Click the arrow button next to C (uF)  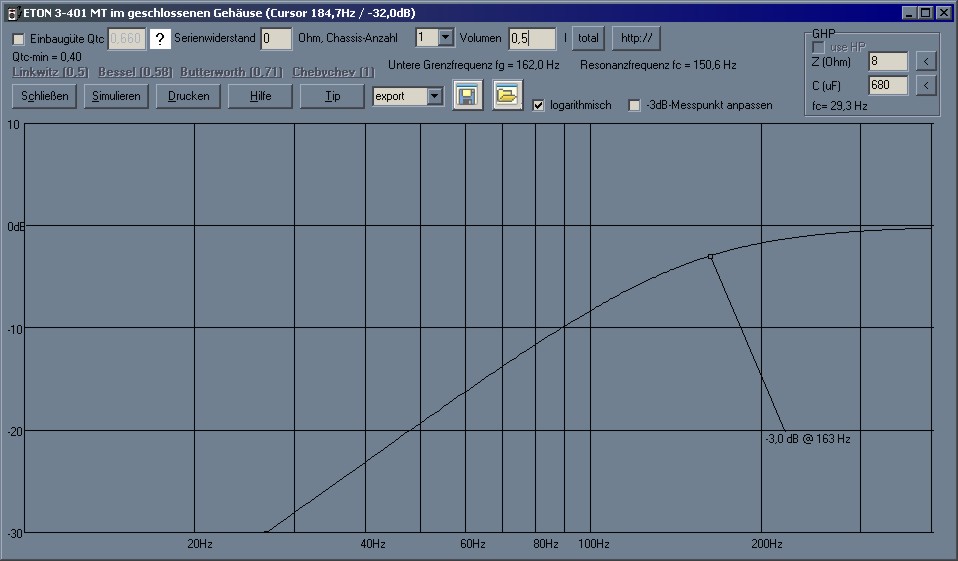(x=926, y=85)
